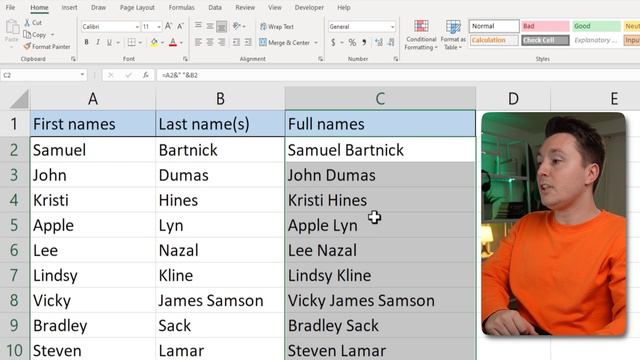Apply the Borders icon

(x=131, y=42)
